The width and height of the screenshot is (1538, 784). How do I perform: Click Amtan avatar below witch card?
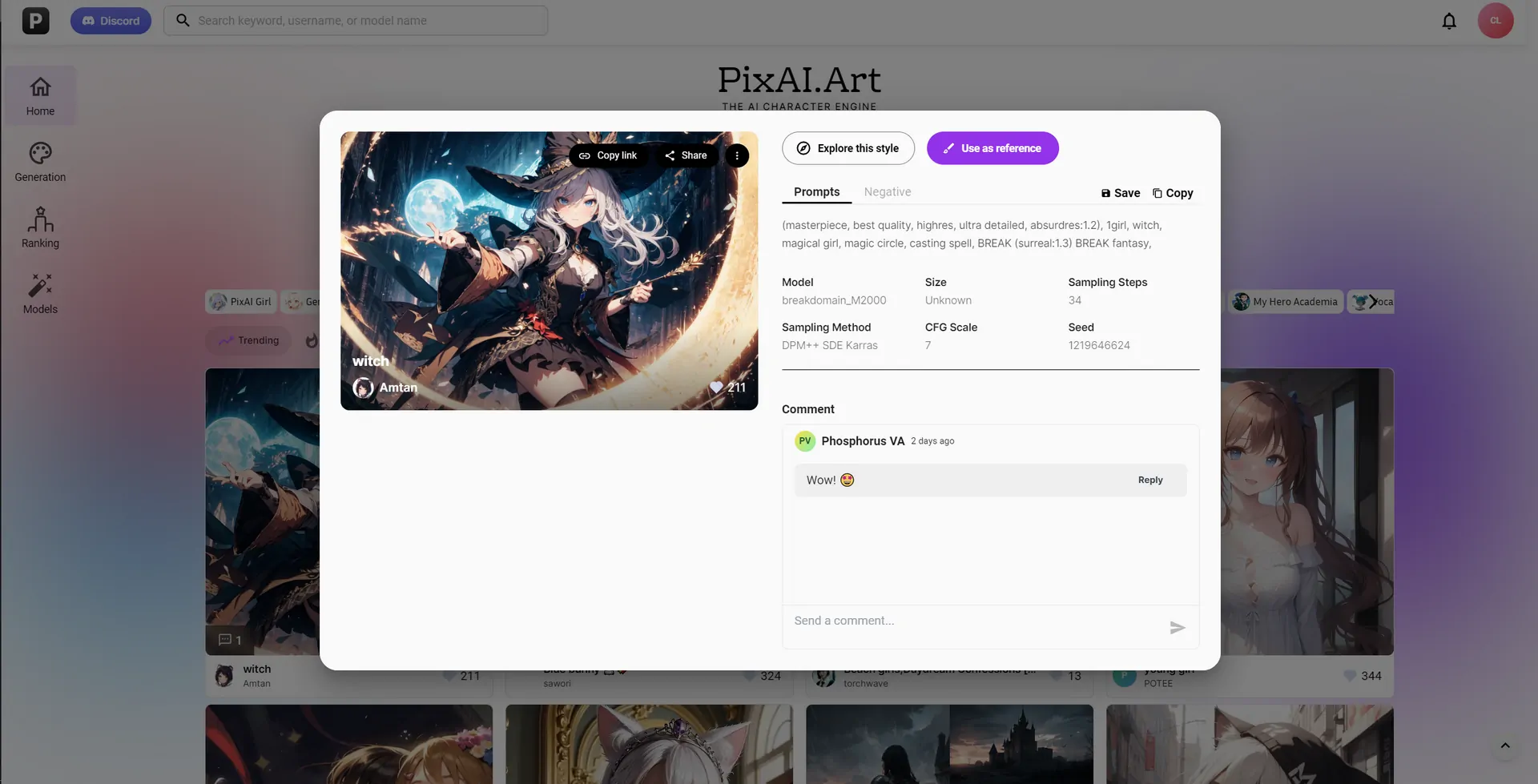coord(225,676)
